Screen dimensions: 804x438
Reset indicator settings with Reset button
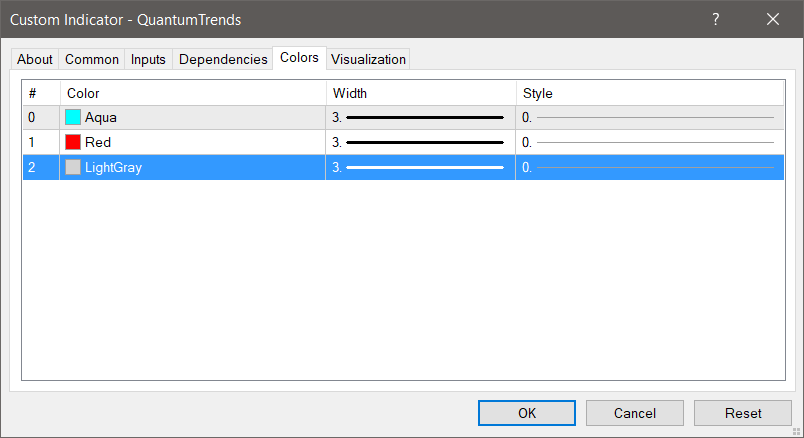coord(743,413)
